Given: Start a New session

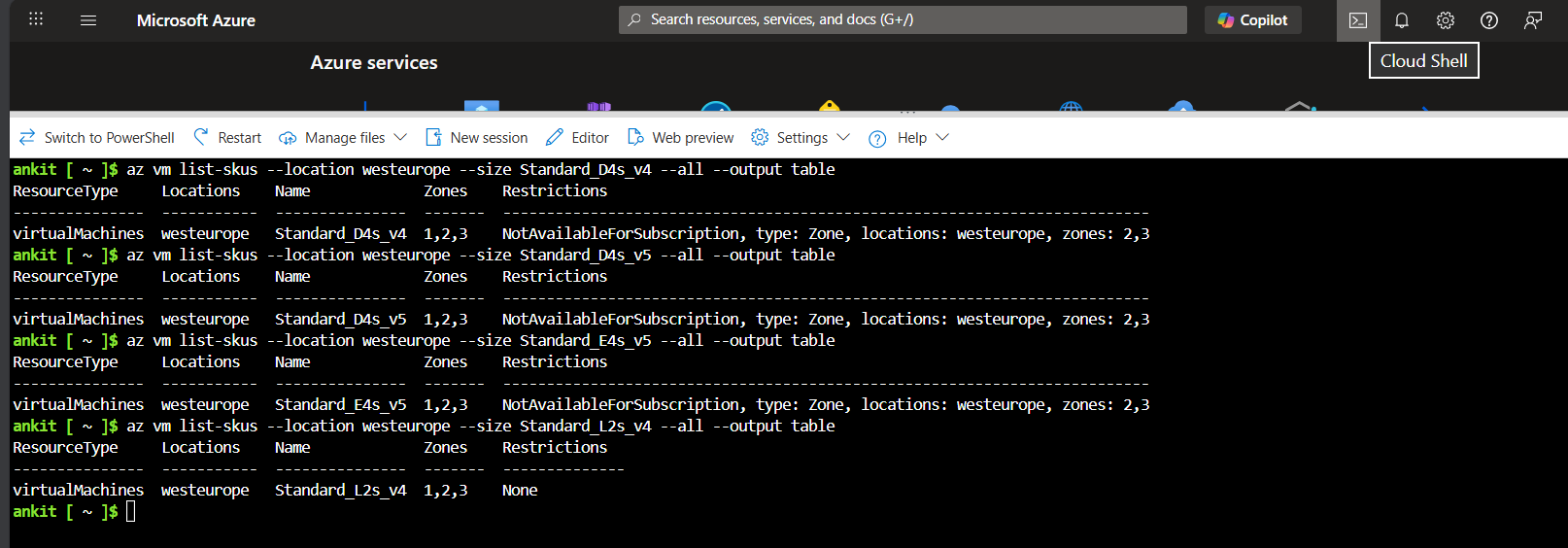Looking at the screenshot, I should coord(476,138).
